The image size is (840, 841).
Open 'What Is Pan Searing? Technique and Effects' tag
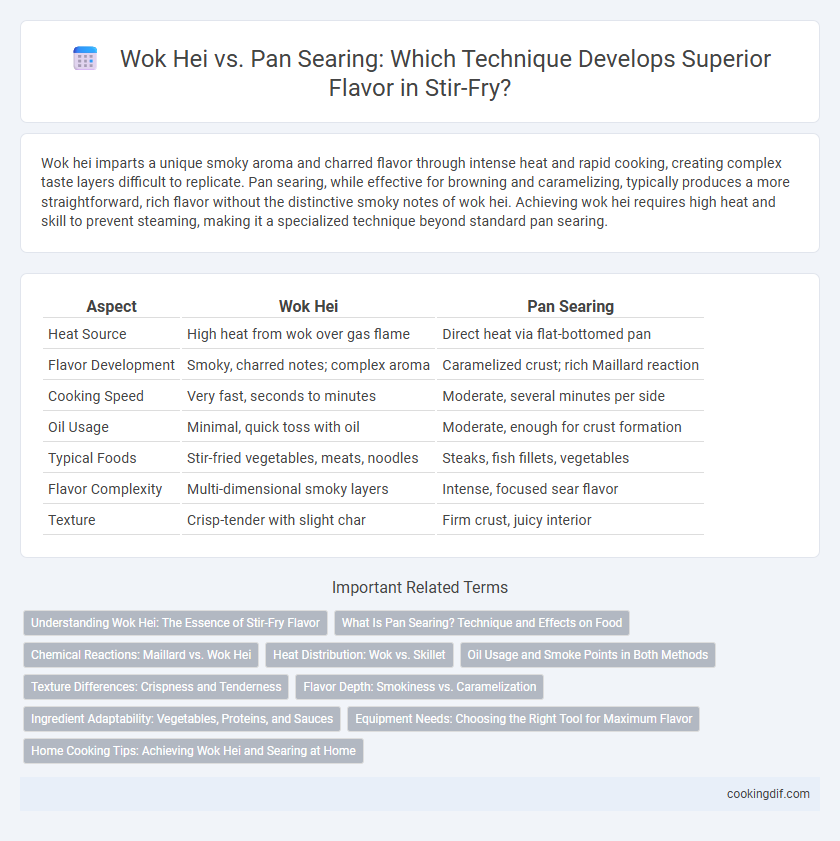[482, 623]
